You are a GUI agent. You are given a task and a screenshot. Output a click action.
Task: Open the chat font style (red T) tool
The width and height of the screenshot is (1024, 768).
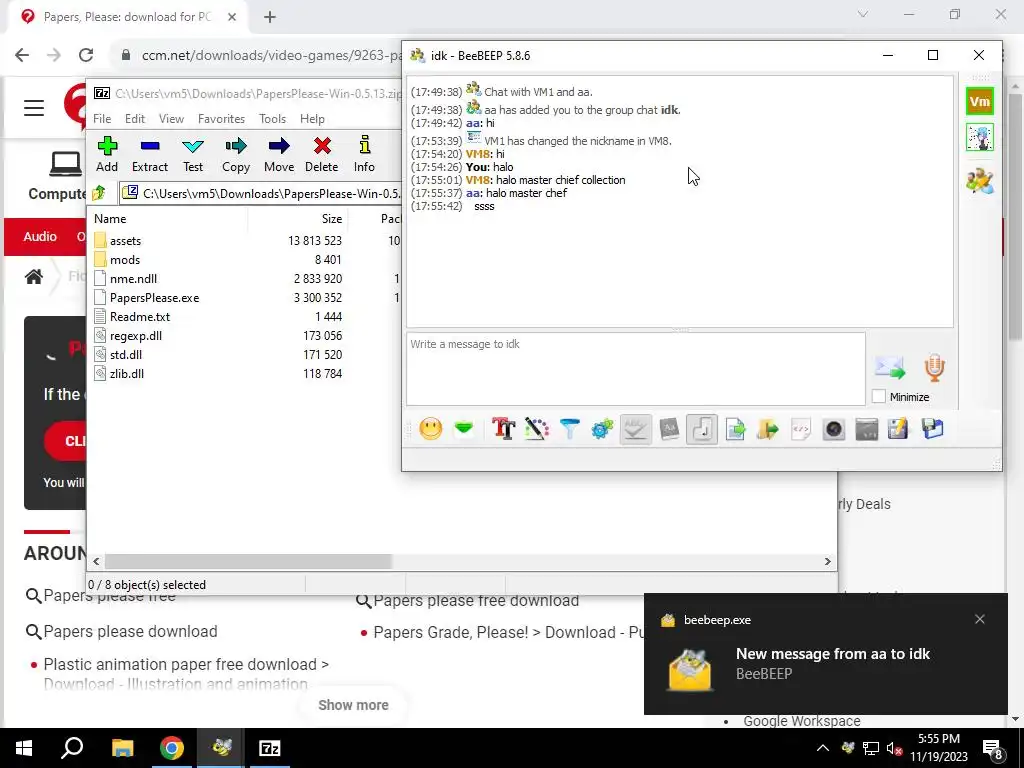pos(504,429)
